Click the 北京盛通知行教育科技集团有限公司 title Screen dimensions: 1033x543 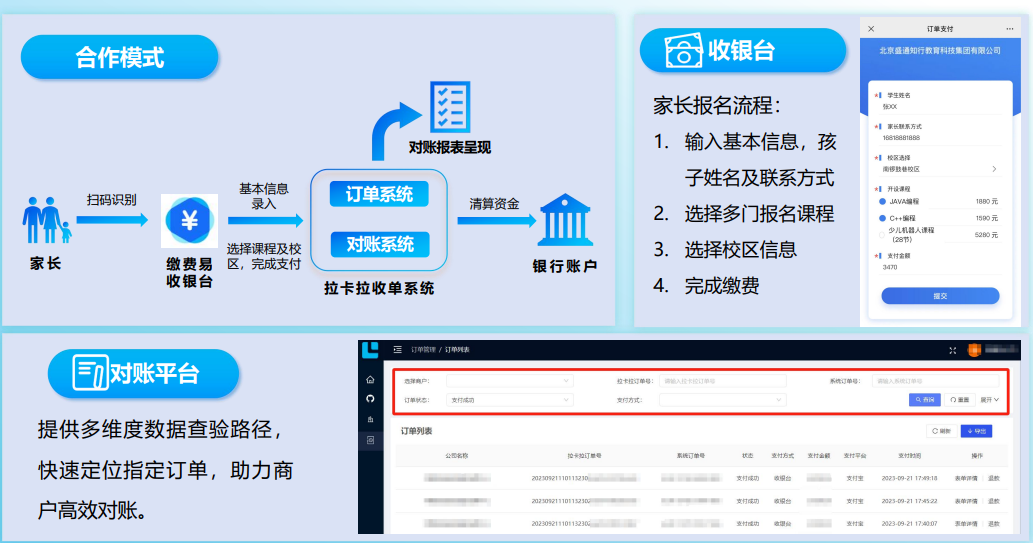click(x=939, y=51)
